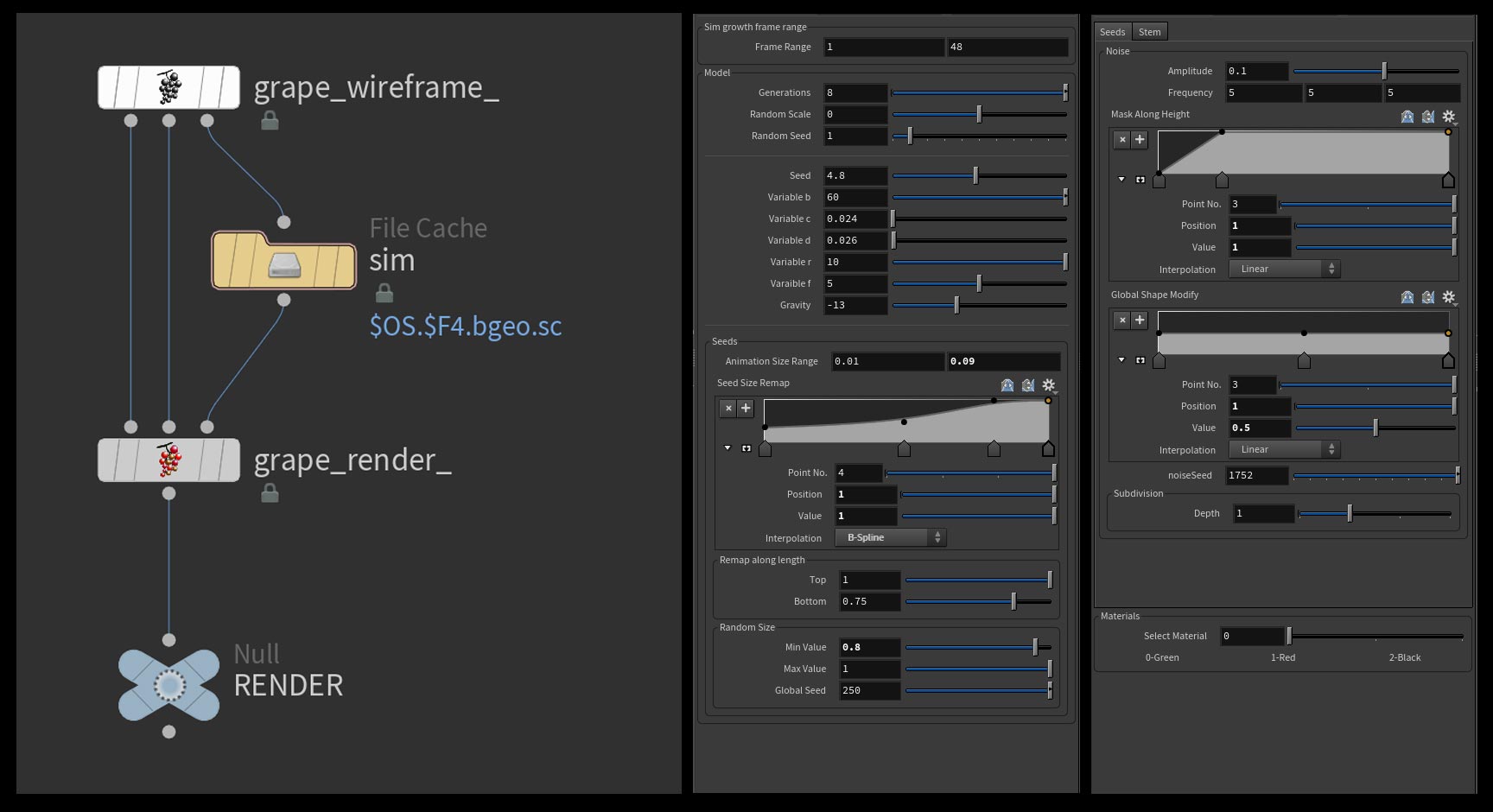The width and height of the screenshot is (1493, 812).
Task: Open Mask Along Height Linear interpolation dropdown
Action: tap(1285, 270)
